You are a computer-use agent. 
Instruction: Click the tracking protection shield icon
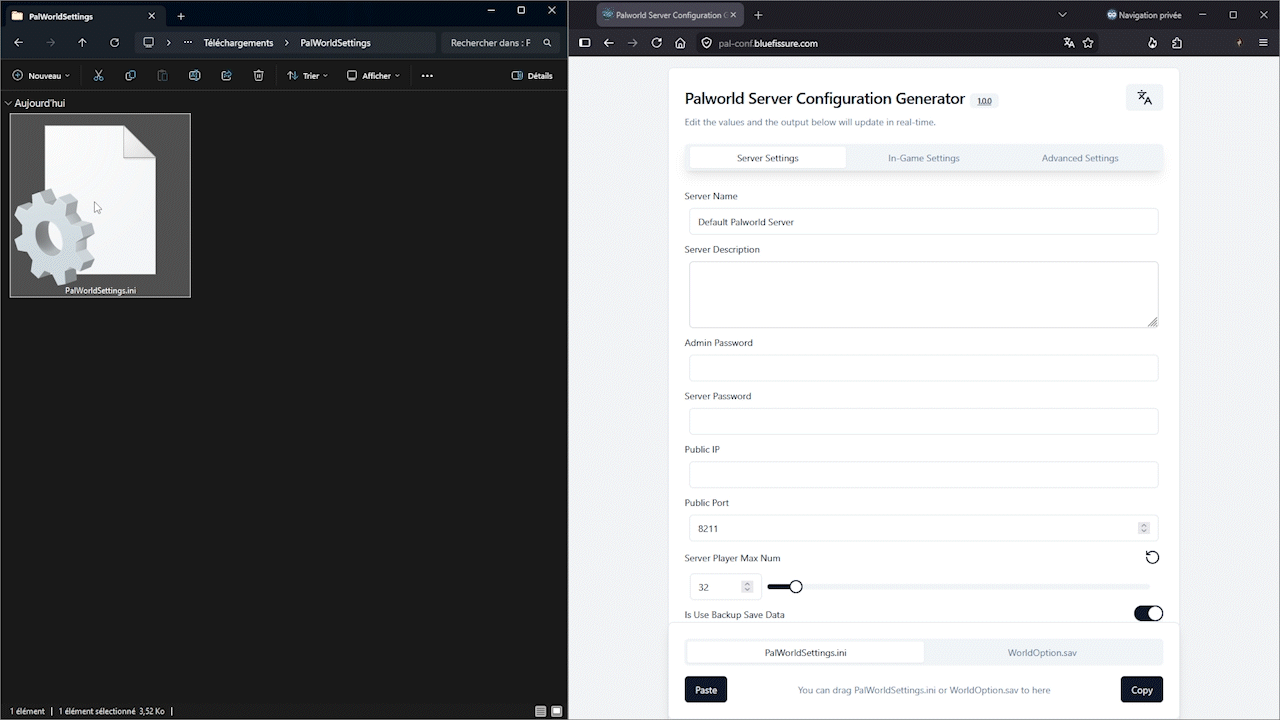click(x=706, y=43)
